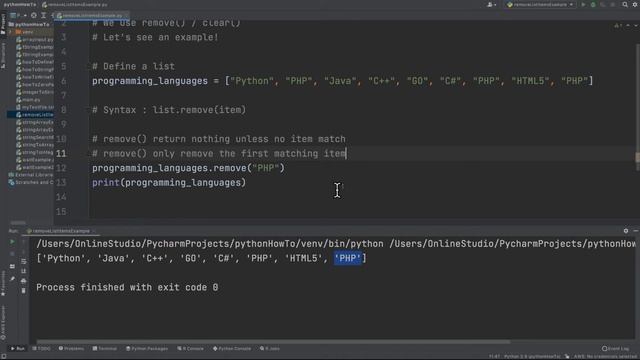
Task: Place the cursor in the programming_languages.remove("PHP") line
Action: [188, 168]
